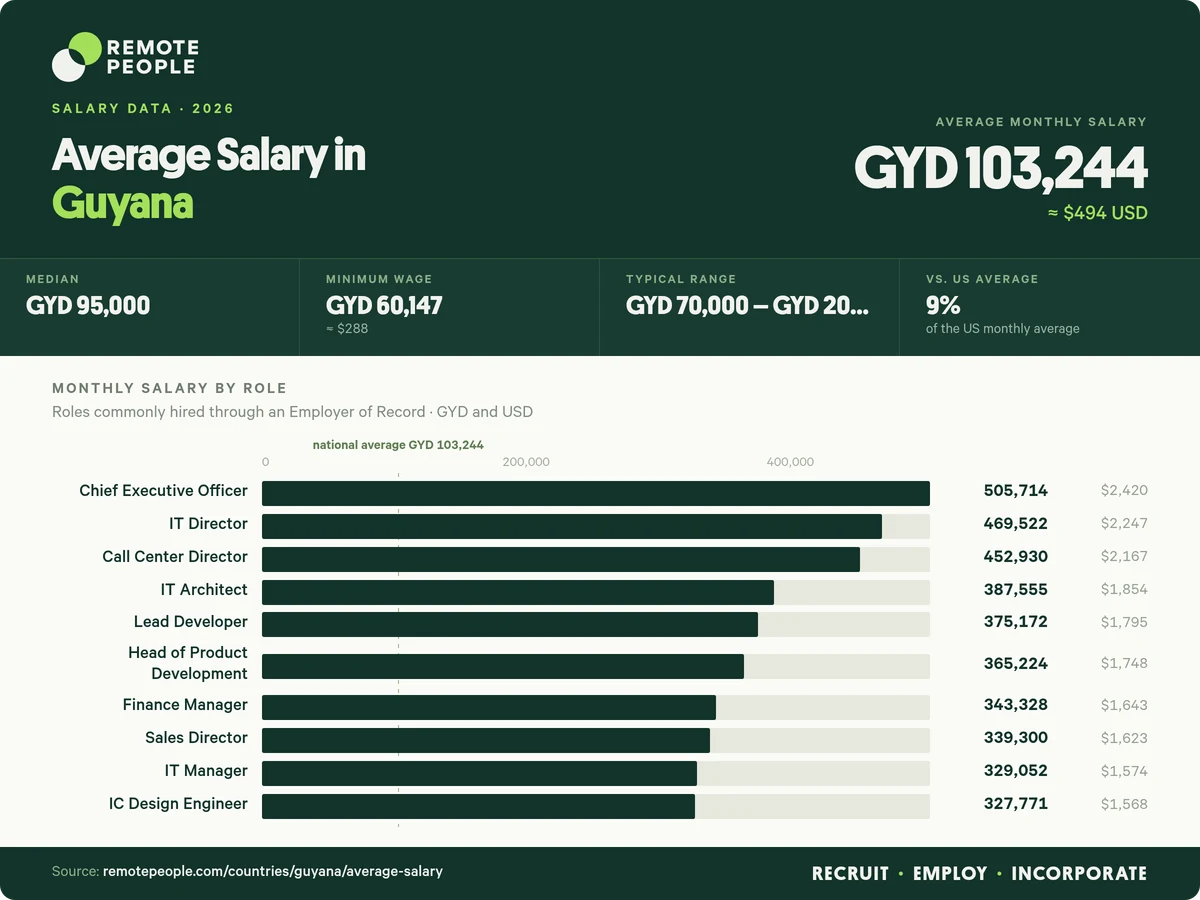Open the remotepeople.com source link
This screenshot has height=900, width=1200.
point(273,872)
